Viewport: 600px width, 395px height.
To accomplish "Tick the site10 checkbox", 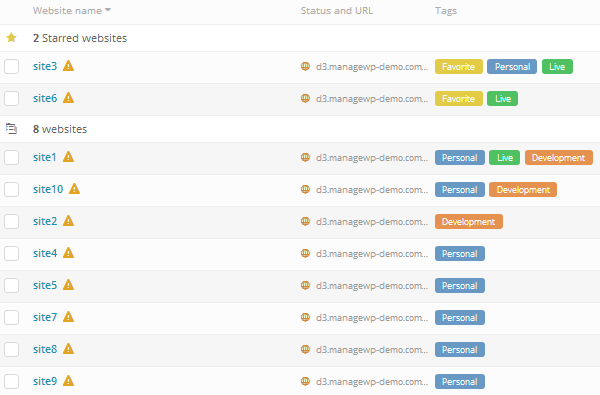I will point(11,189).
